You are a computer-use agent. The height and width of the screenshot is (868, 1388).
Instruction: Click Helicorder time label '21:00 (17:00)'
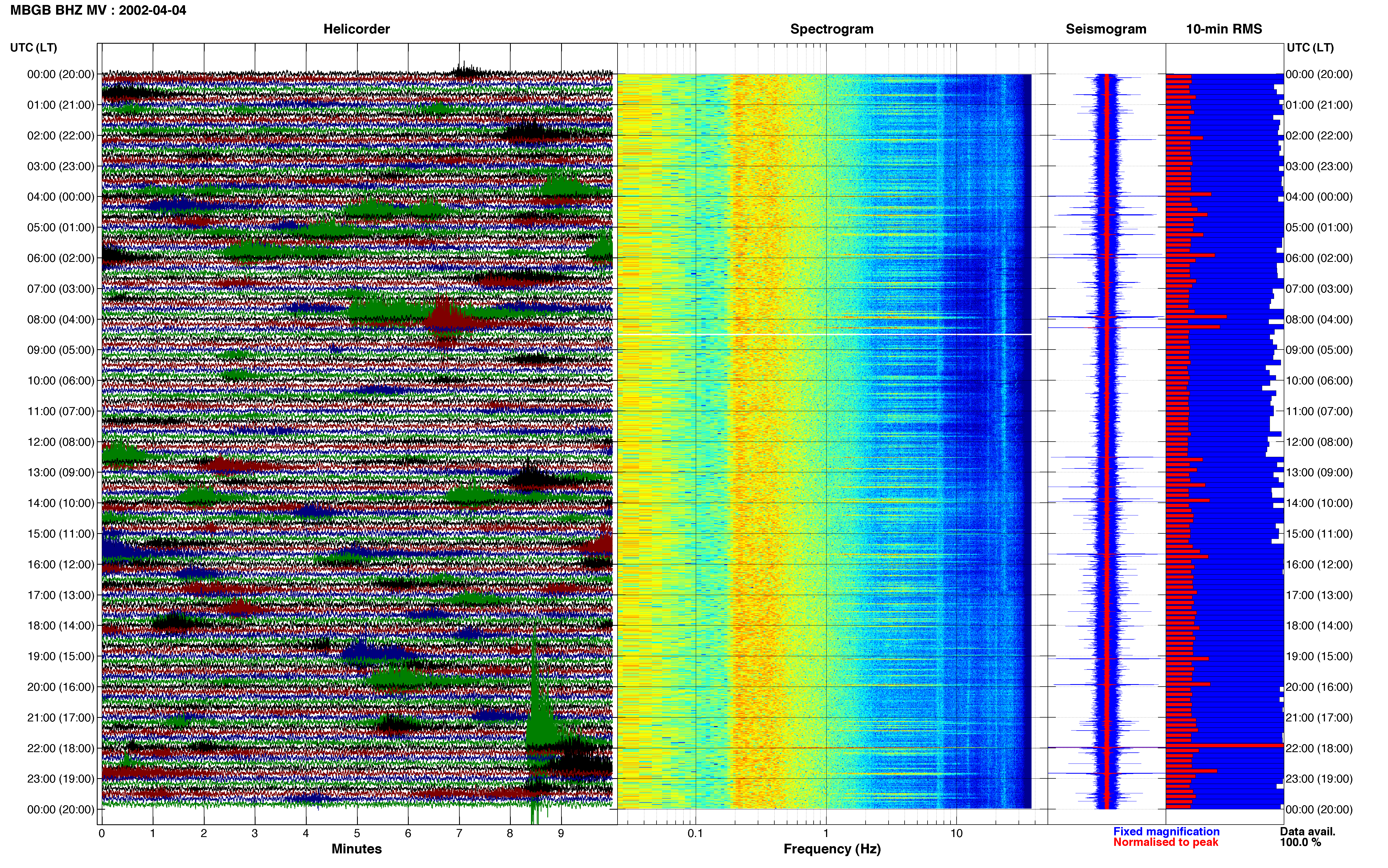61,718
